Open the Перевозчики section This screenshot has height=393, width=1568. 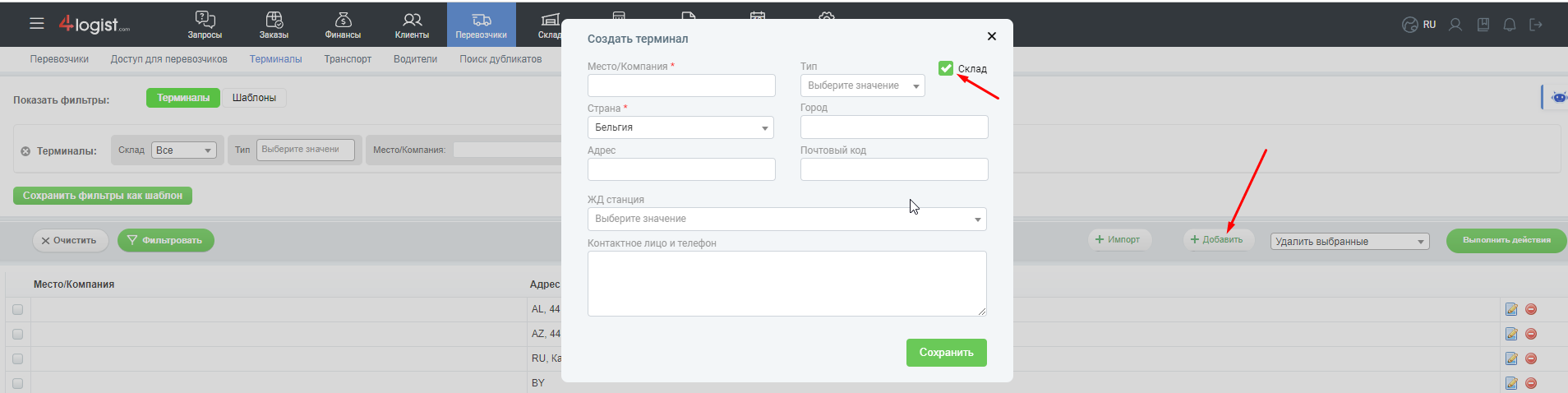pyautogui.click(x=482, y=25)
